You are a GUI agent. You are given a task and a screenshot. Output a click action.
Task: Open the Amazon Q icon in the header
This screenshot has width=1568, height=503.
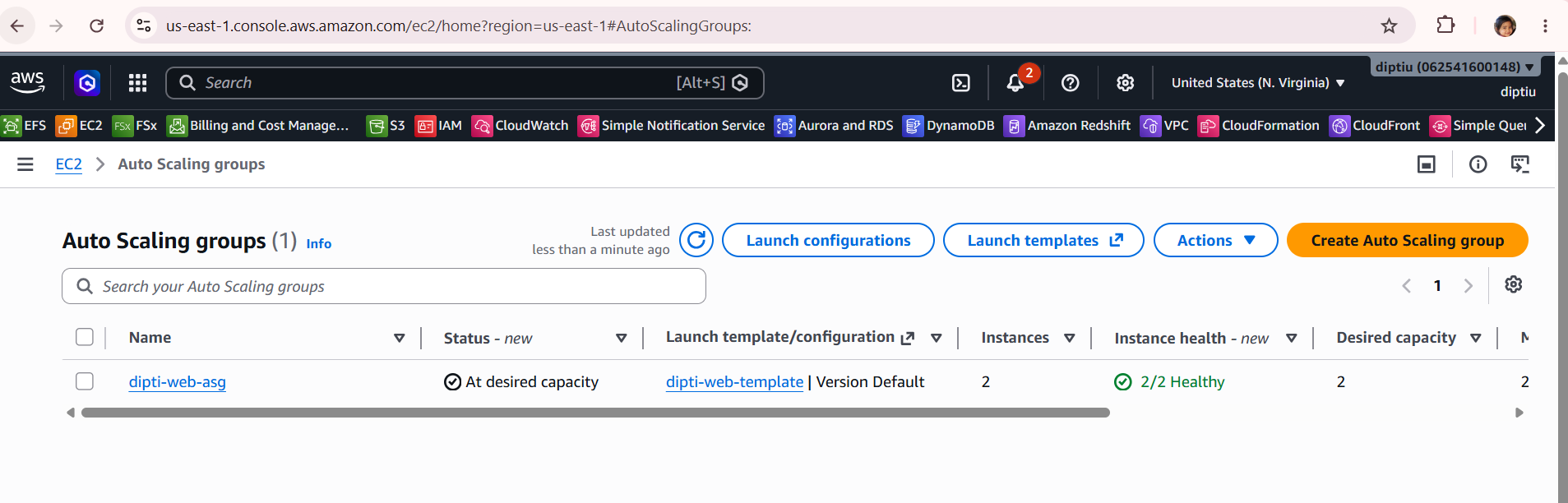point(87,82)
